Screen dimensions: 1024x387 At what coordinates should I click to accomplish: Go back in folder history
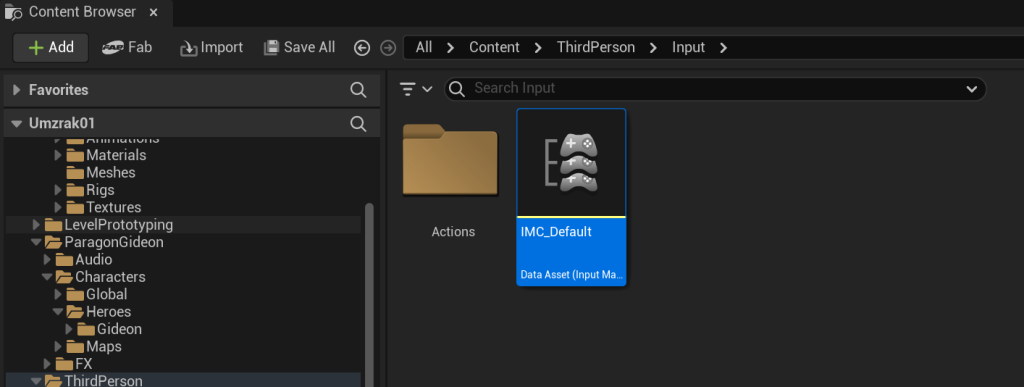point(362,48)
